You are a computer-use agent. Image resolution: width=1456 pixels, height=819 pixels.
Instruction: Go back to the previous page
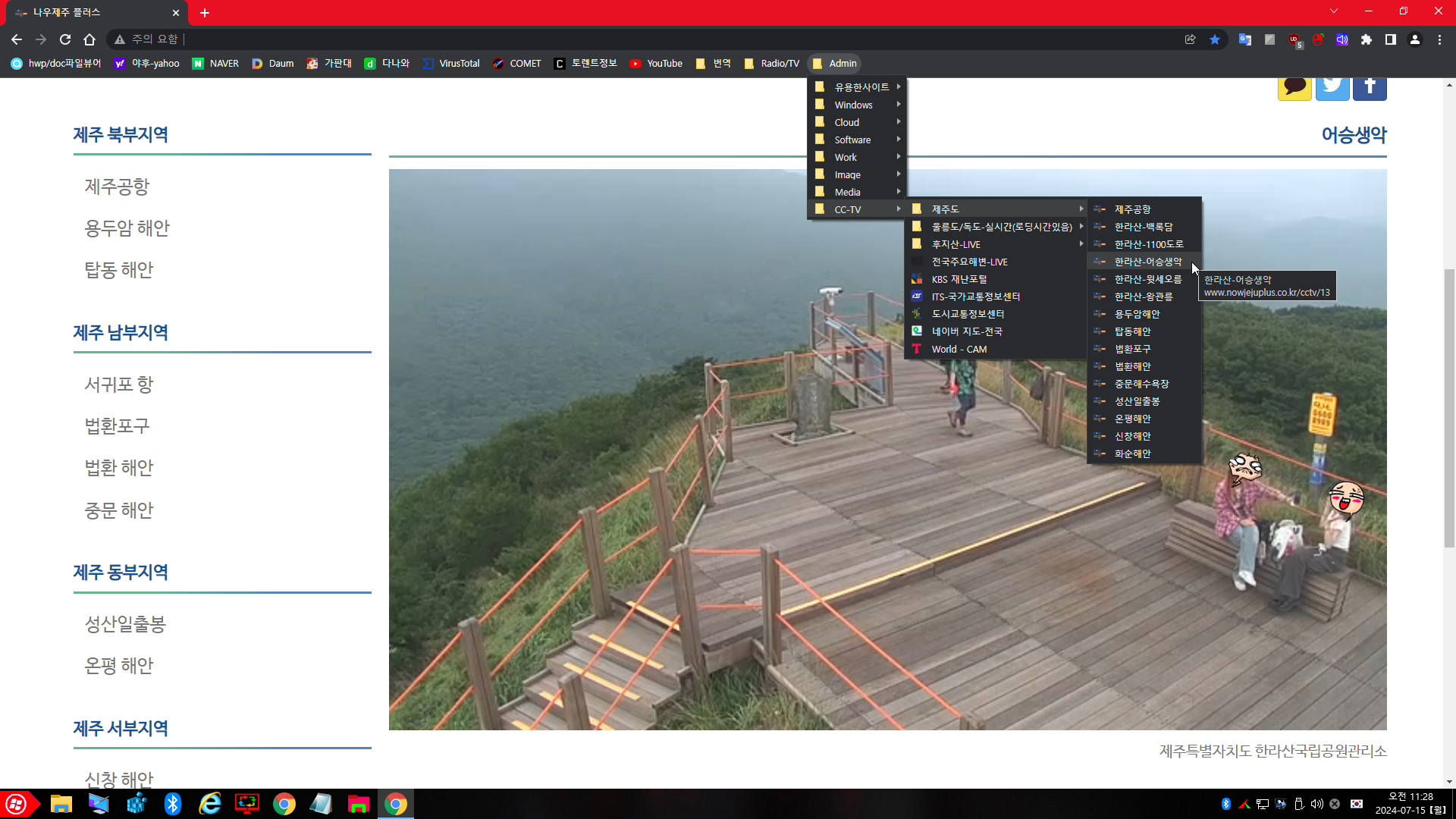click(17, 39)
